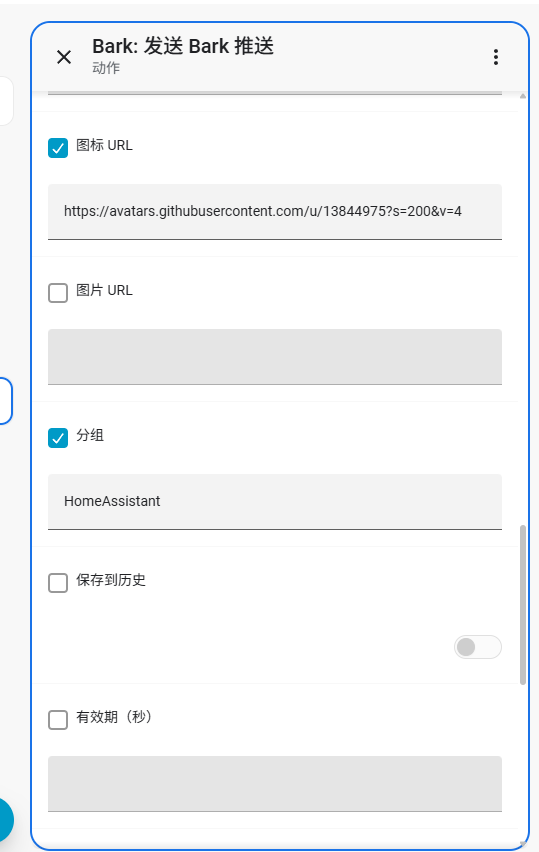Grab the dialog's vertical scrollbar thumb

[x=523, y=605]
